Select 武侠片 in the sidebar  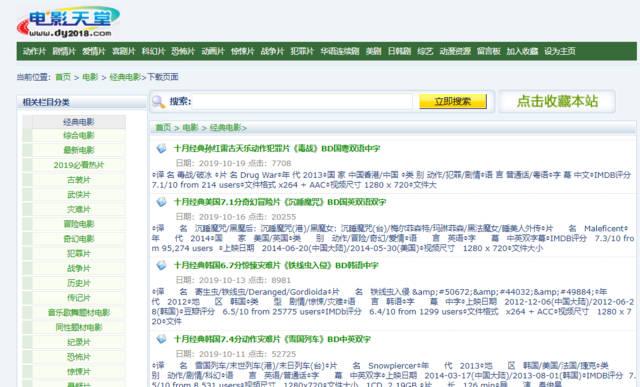(x=79, y=195)
